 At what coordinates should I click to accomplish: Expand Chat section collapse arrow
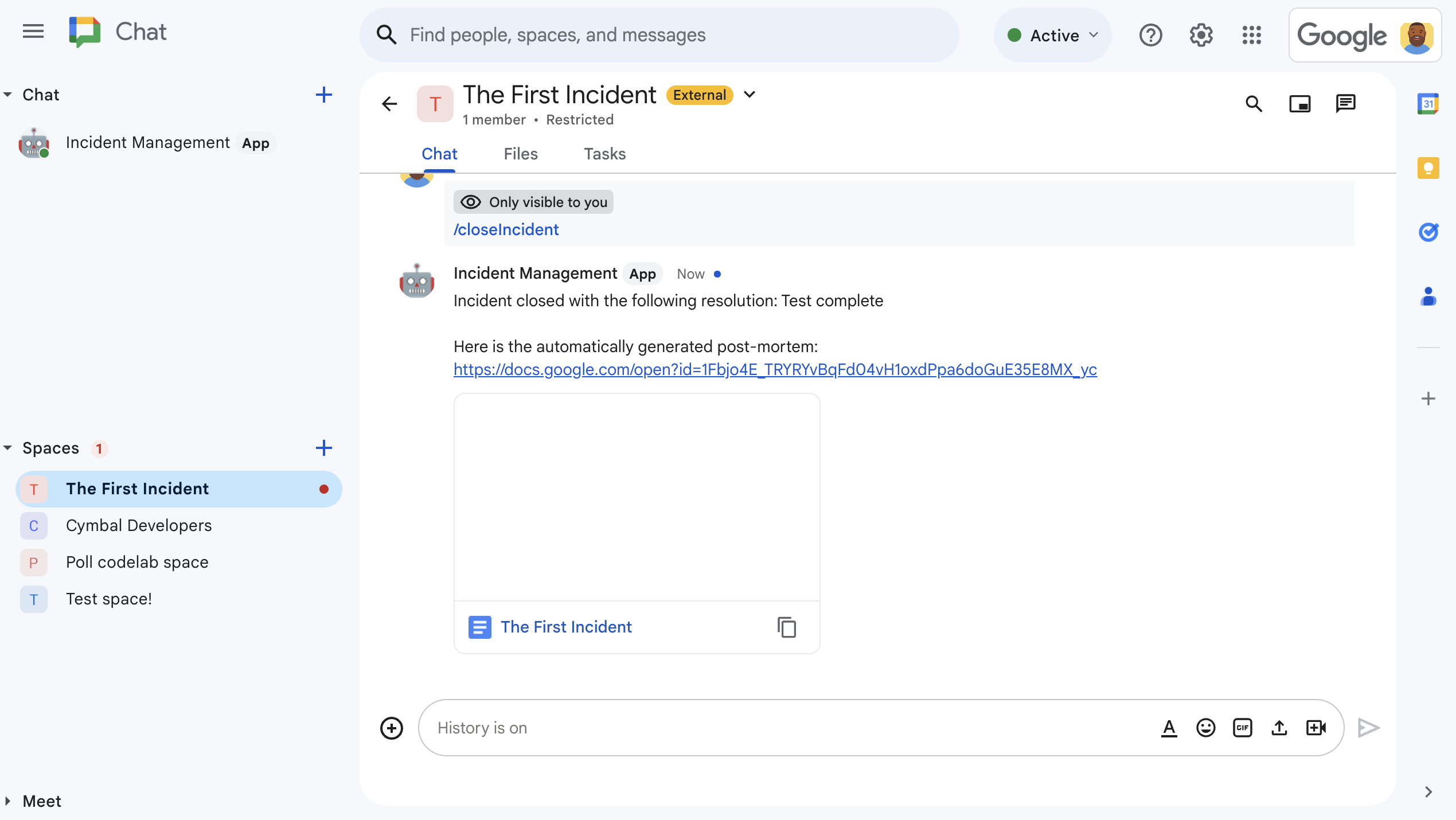[x=11, y=94]
